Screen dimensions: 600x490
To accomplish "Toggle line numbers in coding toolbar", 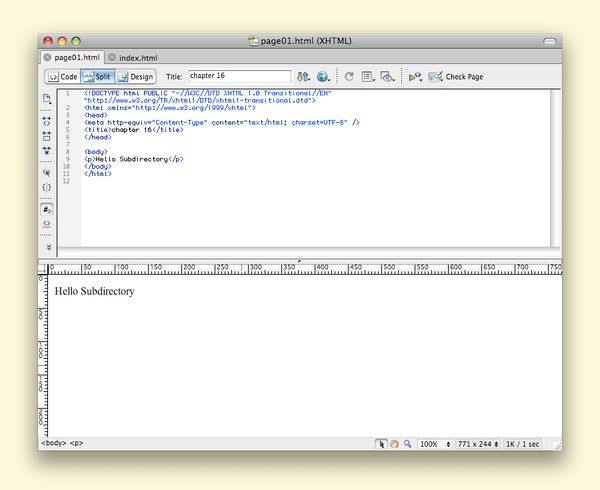I will [x=46, y=209].
